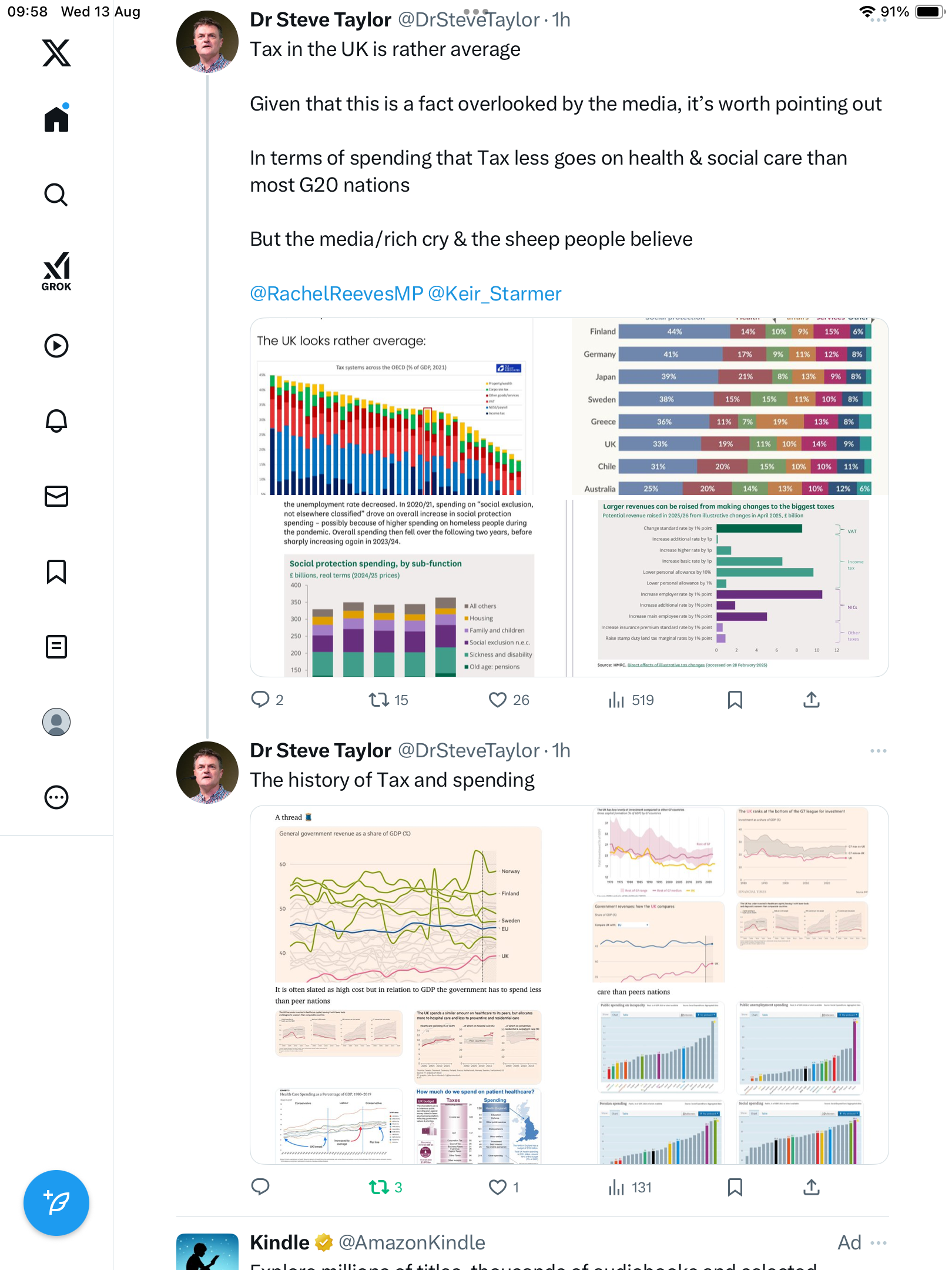Screen dimensions: 952x1270
Task: Open more options on Kindle ad
Action: click(x=878, y=1243)
